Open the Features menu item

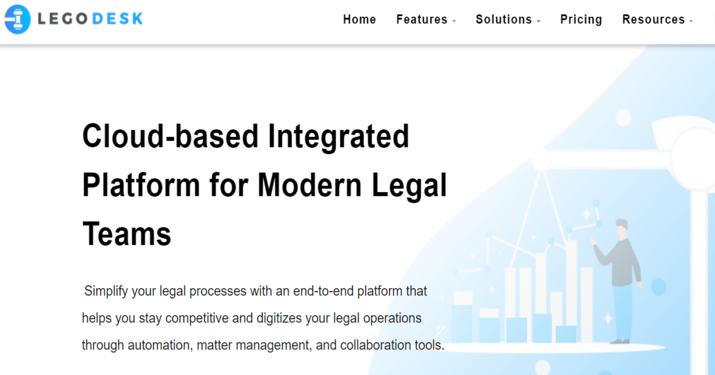coord(422,20)
